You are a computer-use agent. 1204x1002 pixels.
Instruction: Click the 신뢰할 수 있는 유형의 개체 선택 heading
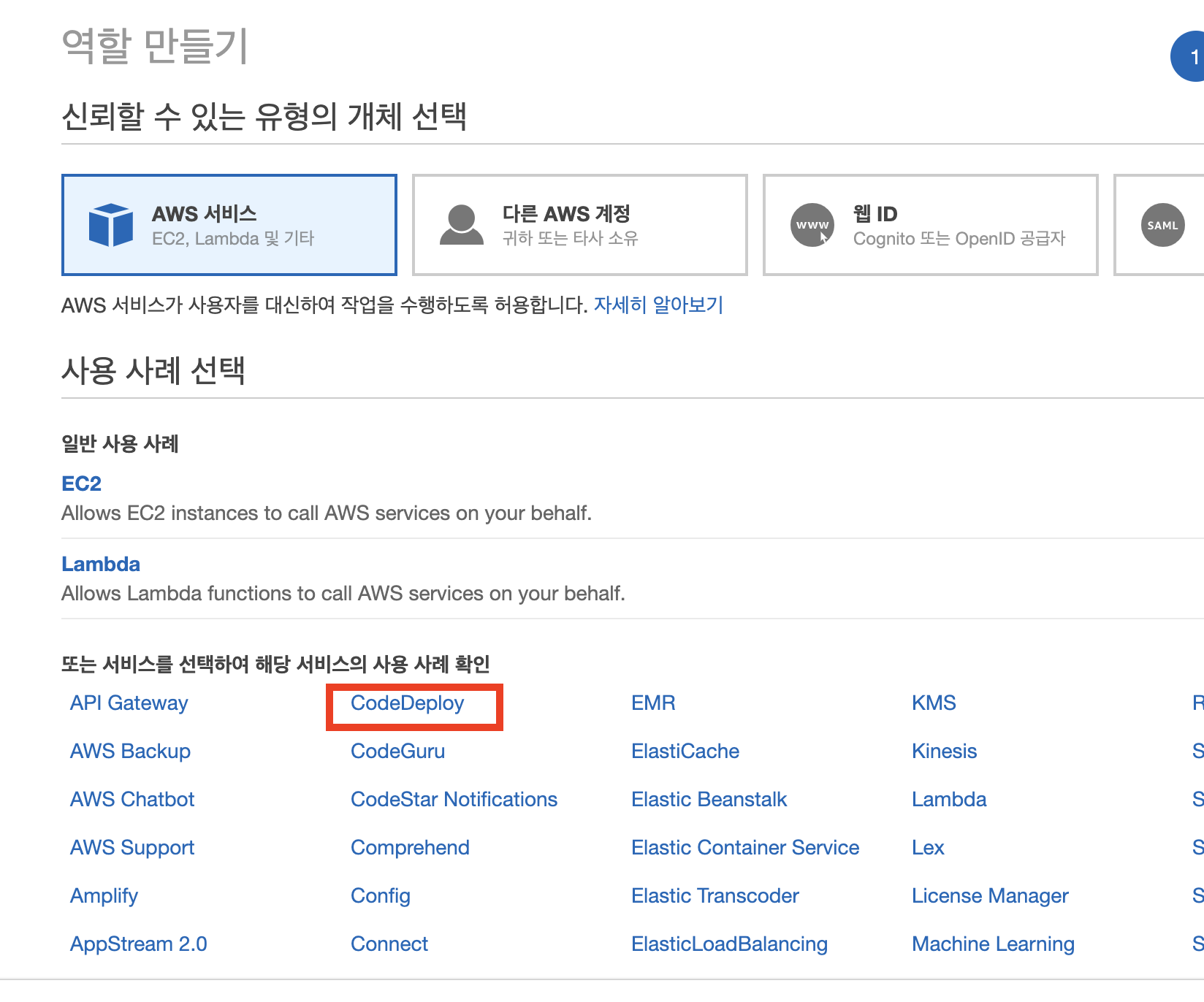pyautogui.click(x=264, y=116)
